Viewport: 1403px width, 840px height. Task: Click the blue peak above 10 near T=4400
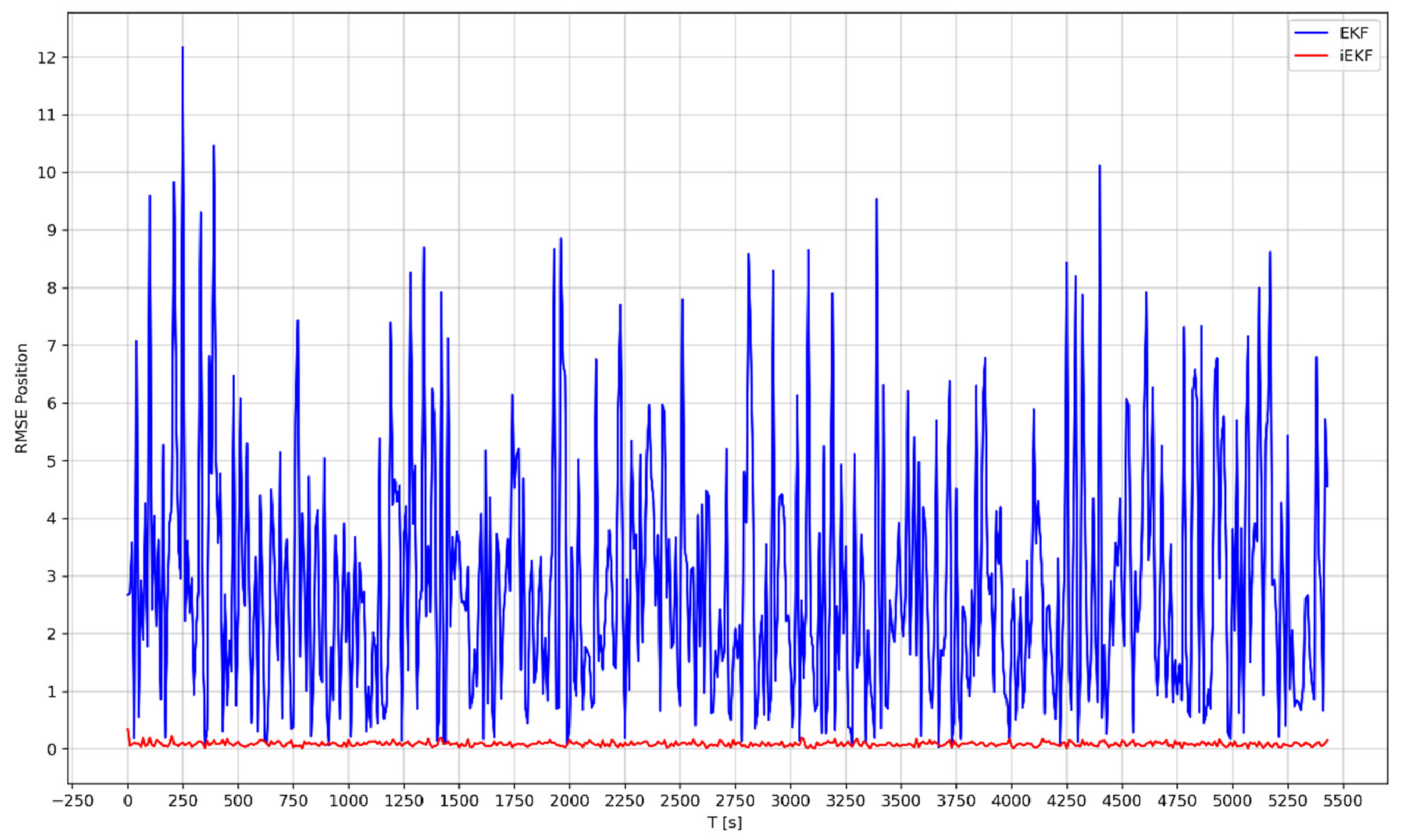(1099, 167)
